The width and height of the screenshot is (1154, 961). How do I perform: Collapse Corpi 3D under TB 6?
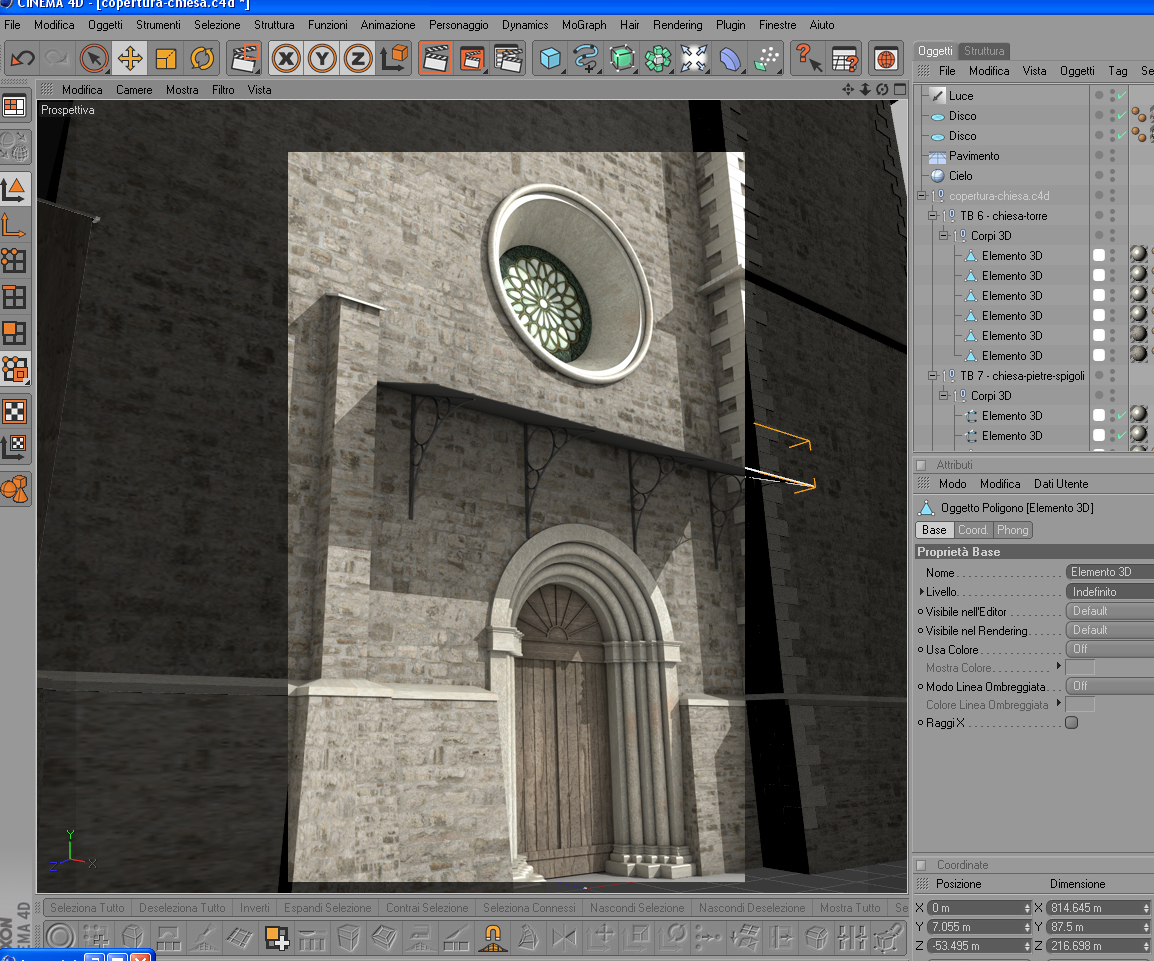coord(943,235)
